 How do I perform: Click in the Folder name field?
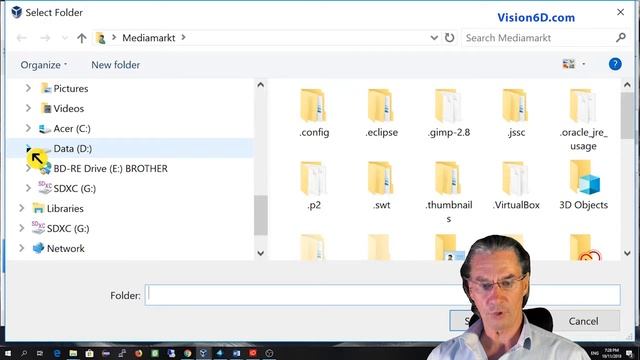click(382, 295)
